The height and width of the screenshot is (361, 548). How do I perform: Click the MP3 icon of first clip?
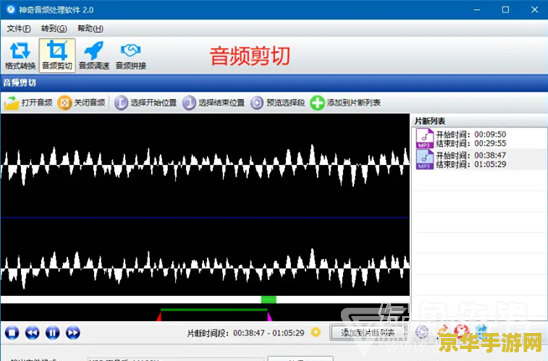[425, 139]
